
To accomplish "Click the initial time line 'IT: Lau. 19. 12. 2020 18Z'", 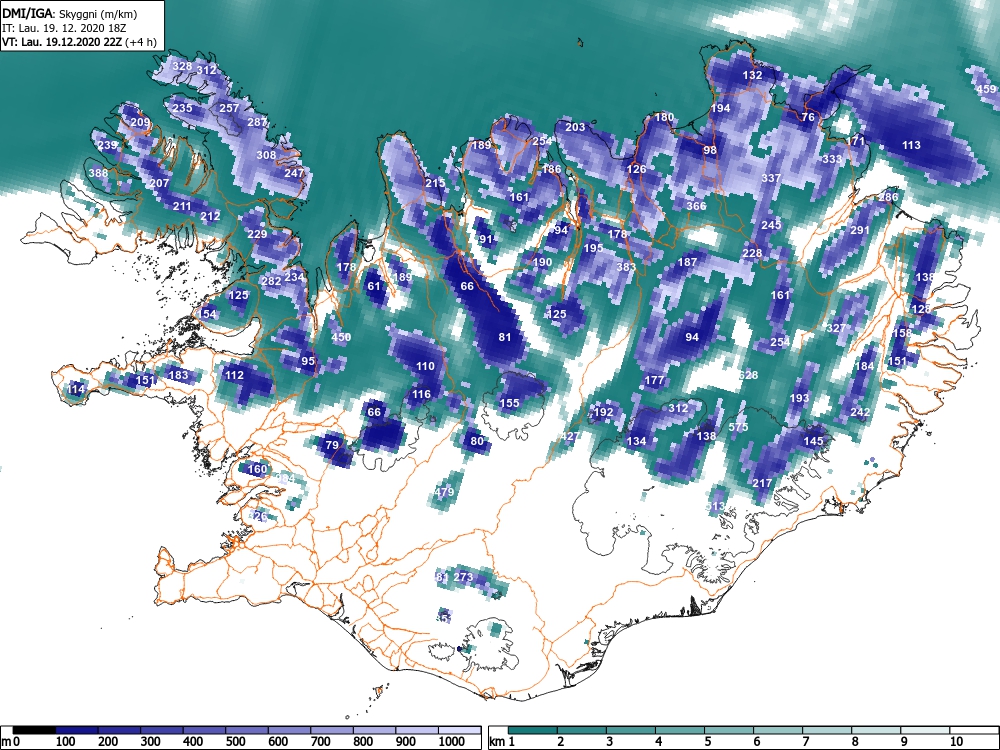I will point(64,28).
